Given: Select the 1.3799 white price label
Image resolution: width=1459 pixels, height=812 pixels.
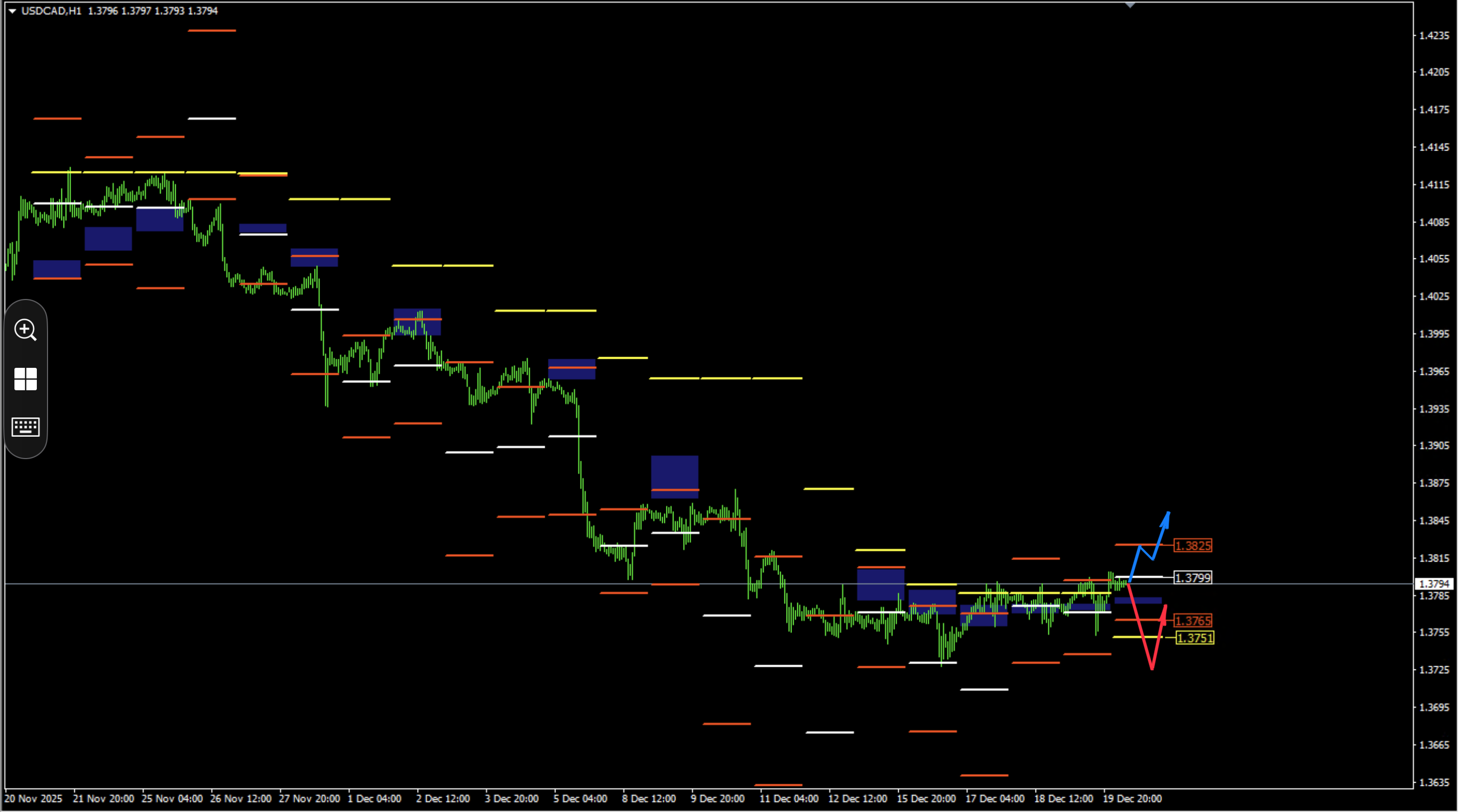Looking at the screenshot, I should (x=1193, y=578).
